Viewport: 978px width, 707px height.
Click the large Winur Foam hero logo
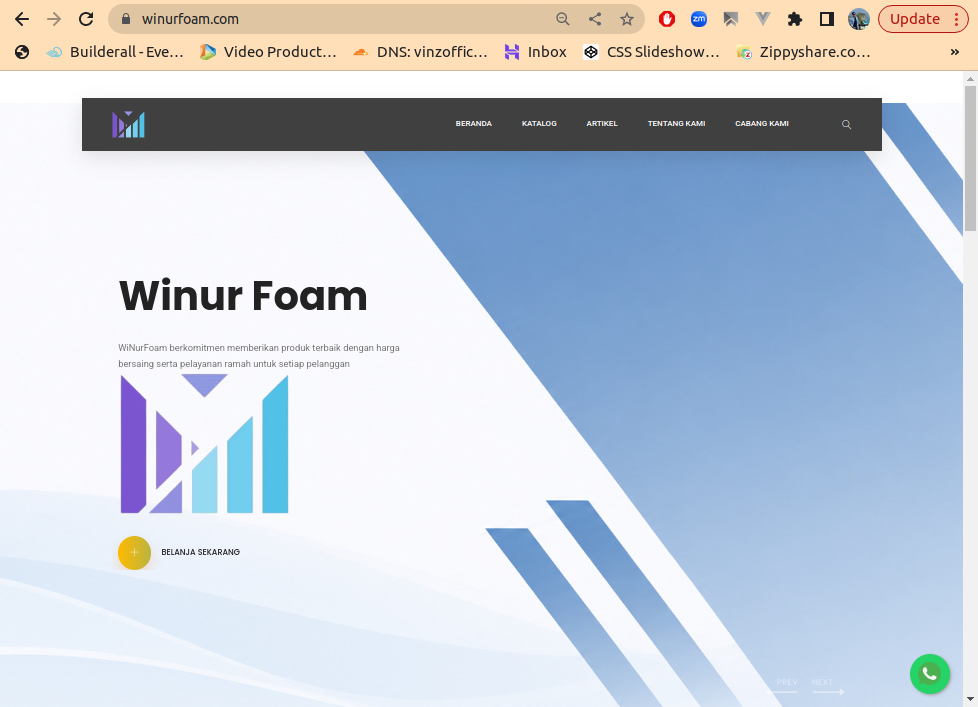coord(204,444)
